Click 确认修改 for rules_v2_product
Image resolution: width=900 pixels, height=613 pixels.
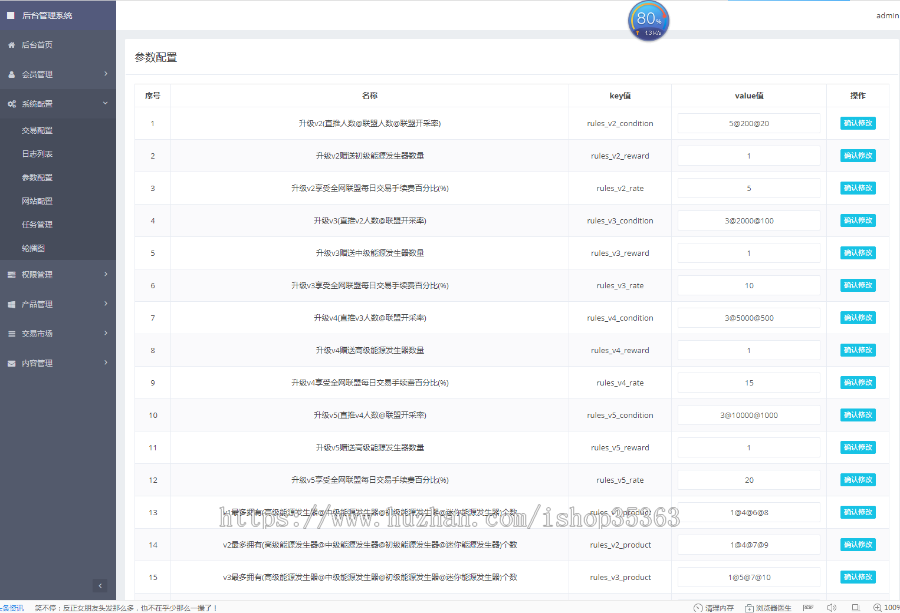point(858,545)
